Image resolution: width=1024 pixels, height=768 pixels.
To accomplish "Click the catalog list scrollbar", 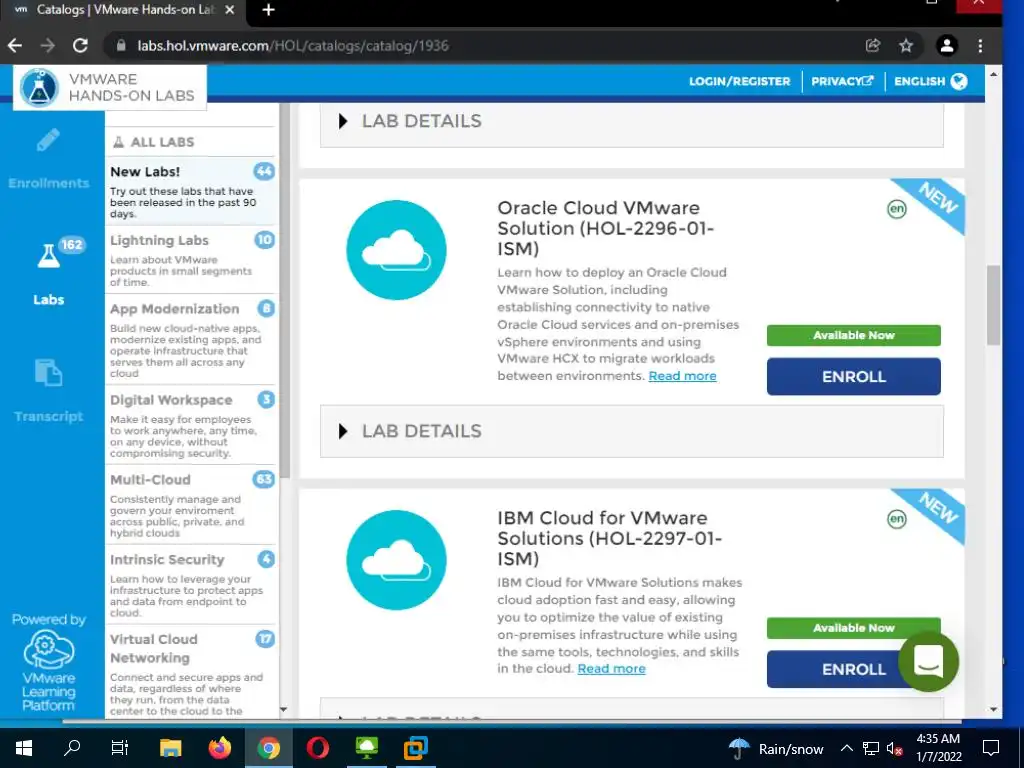I will 285,291.
